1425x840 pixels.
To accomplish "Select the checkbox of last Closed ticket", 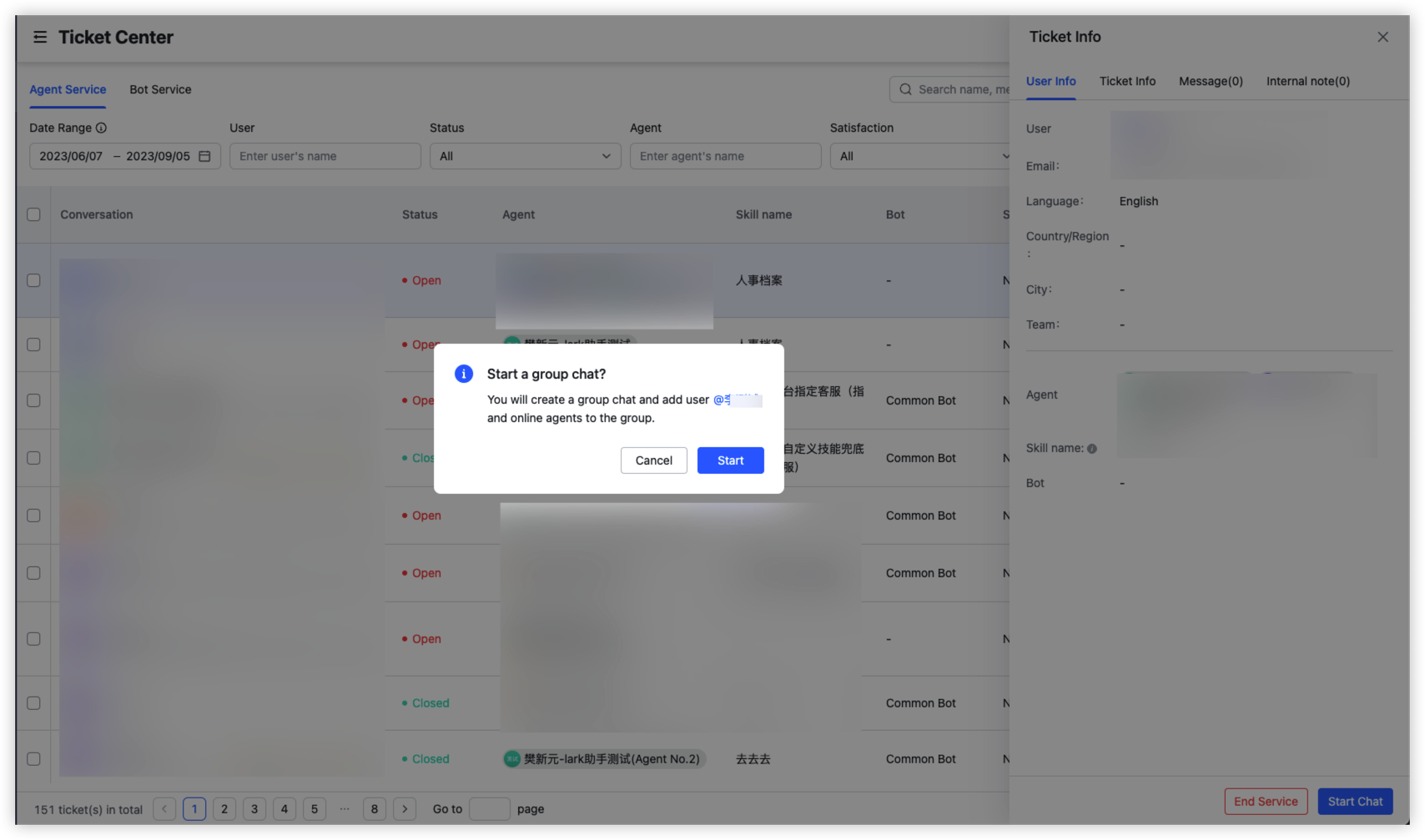I will (x=33, y=759).
